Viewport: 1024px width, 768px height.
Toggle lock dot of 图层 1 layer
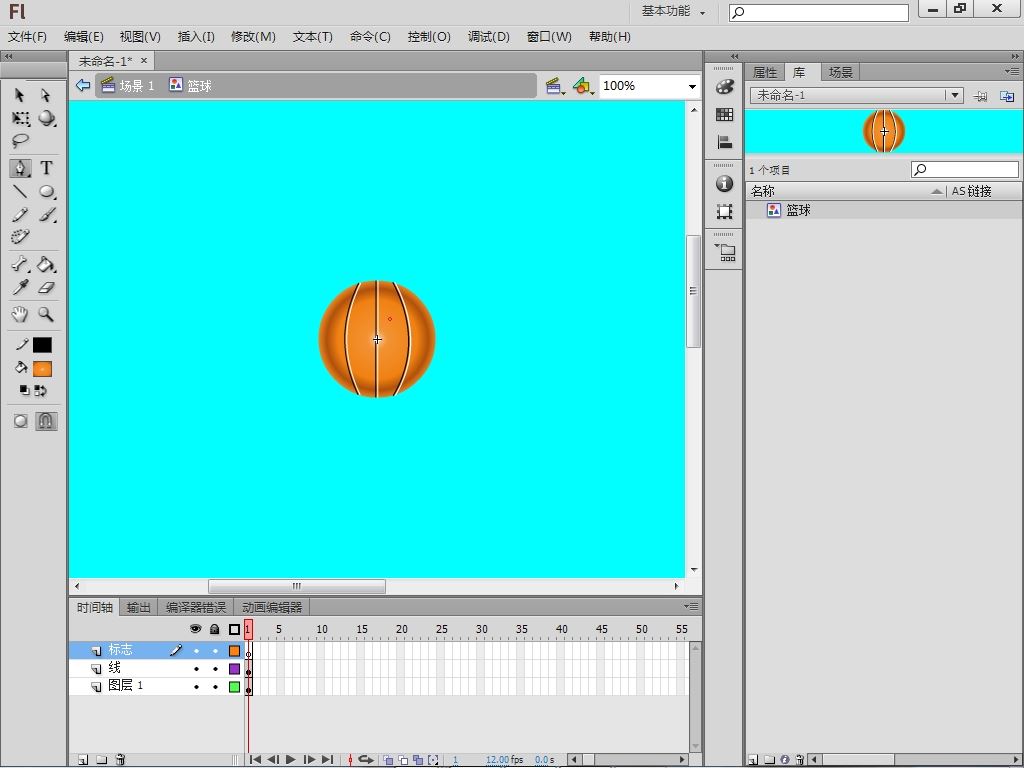point(215,687)
